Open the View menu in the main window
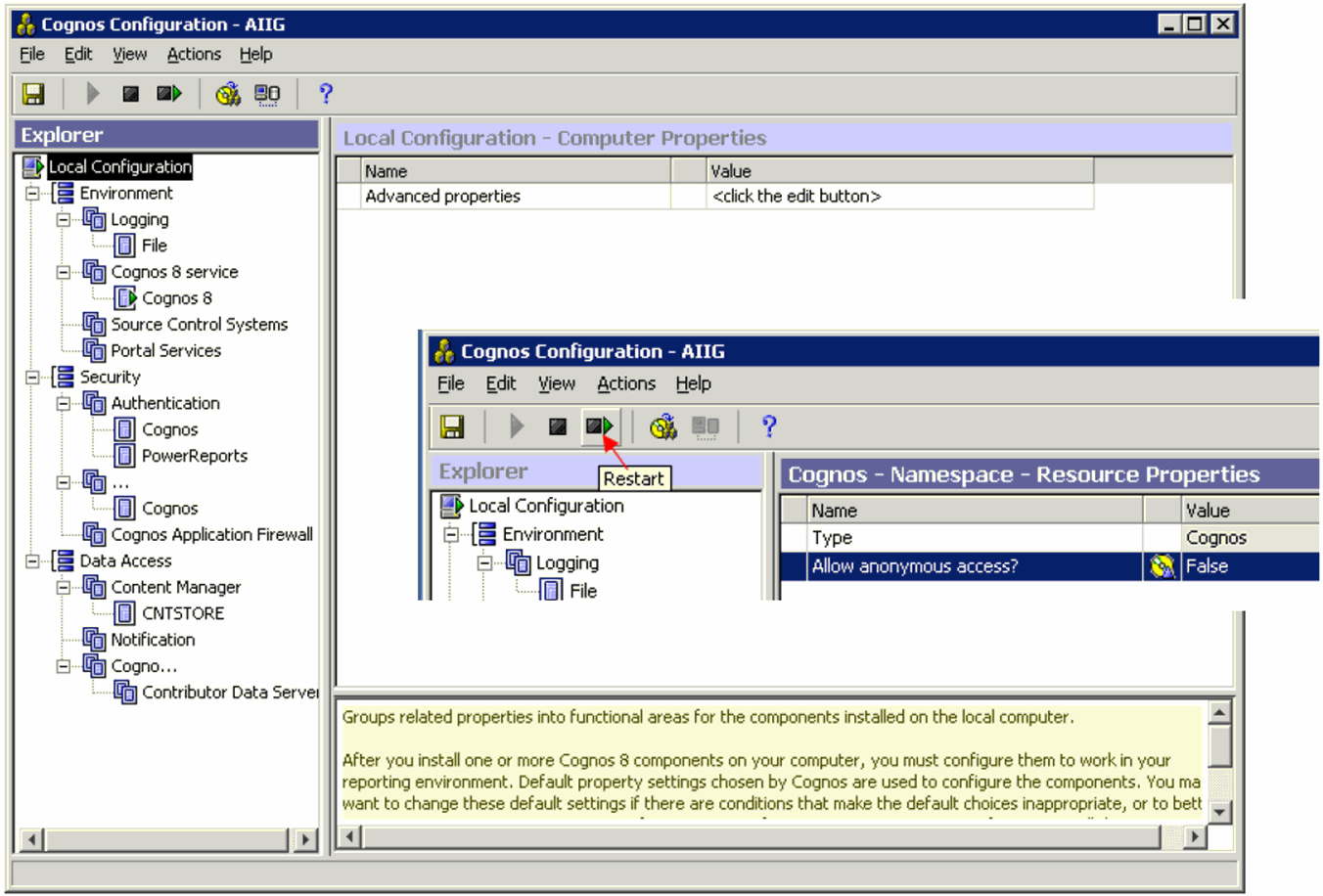This screenshot has width=1323, height=896. pyautogui.click(x=129, y=55)
